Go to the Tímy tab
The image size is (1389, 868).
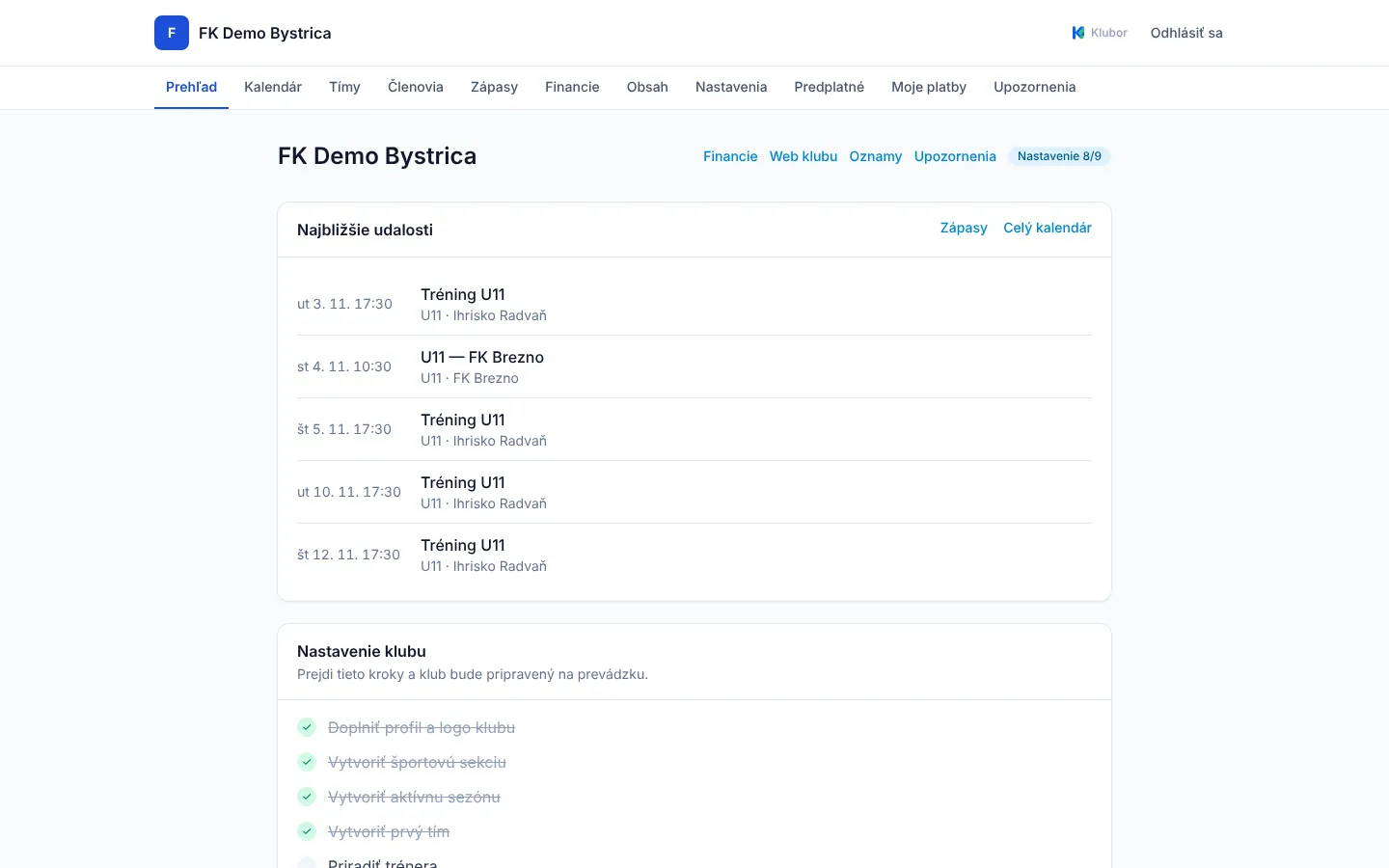344,87
